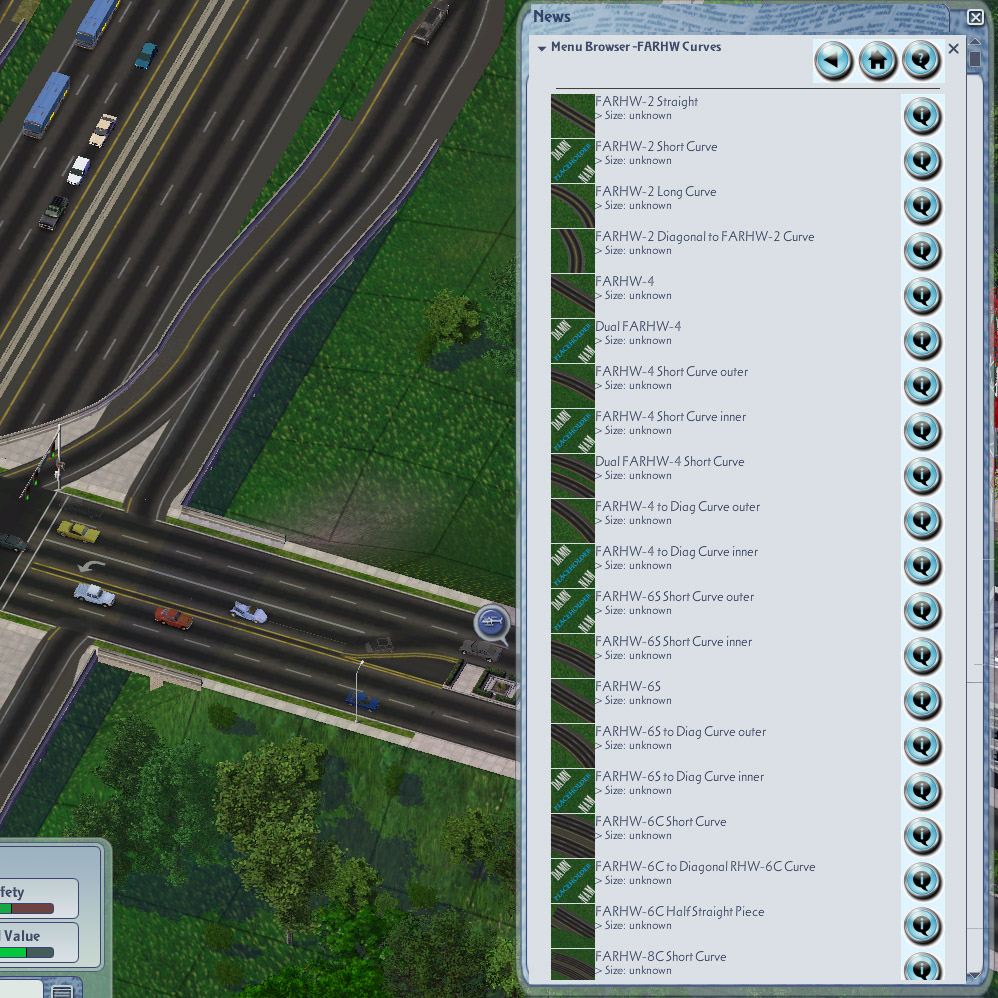Info button for FARHW-2 Diagonal to FARHW-2 Curve

click(x=922, y=251)
